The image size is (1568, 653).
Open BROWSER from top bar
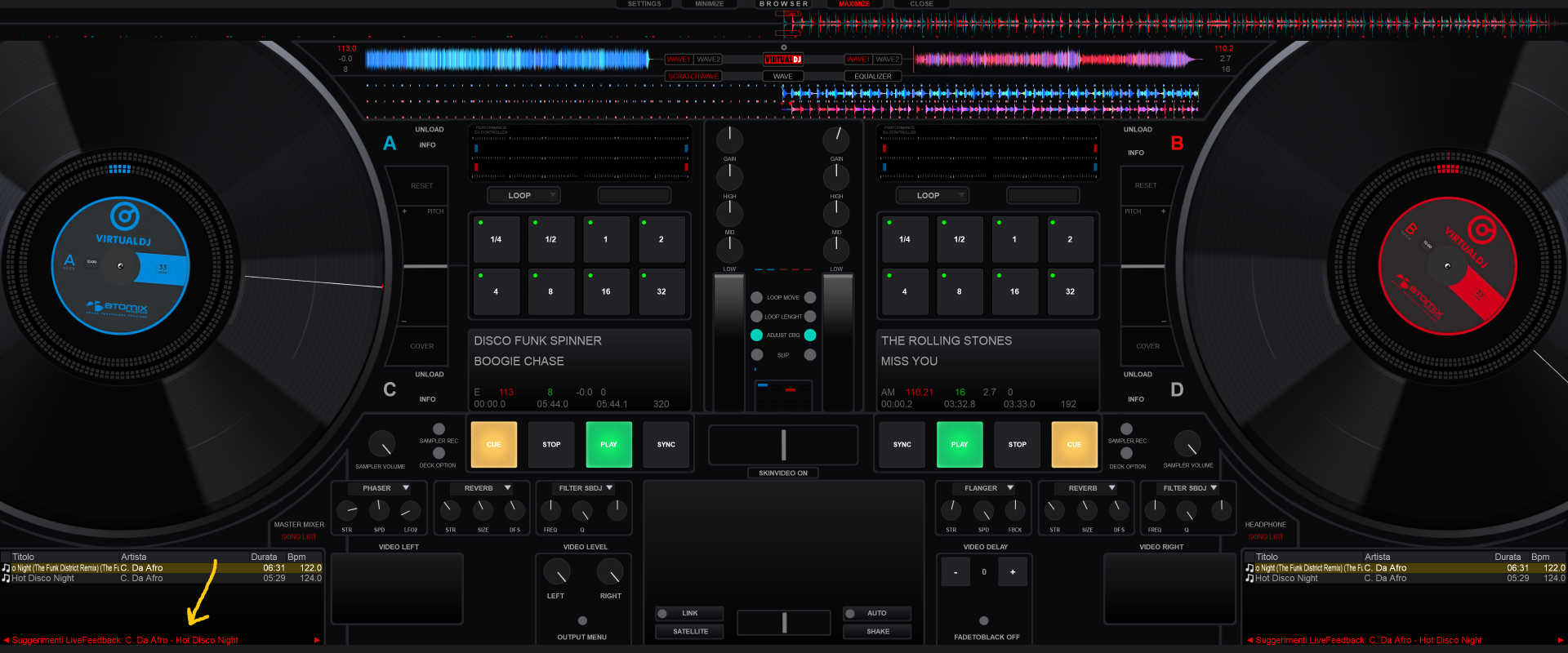point(783,4)
